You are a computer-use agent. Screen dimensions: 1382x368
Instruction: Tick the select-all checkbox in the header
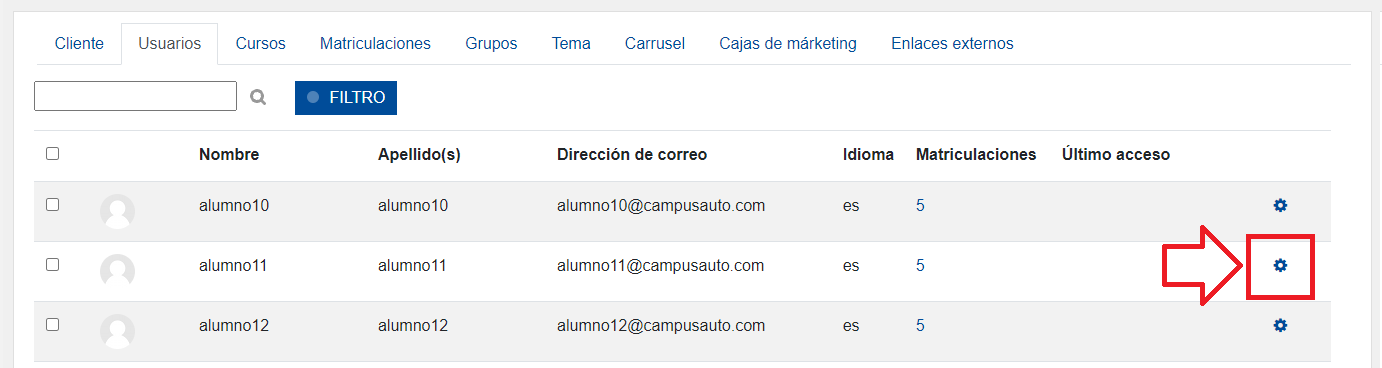click(x=52, y=154)
